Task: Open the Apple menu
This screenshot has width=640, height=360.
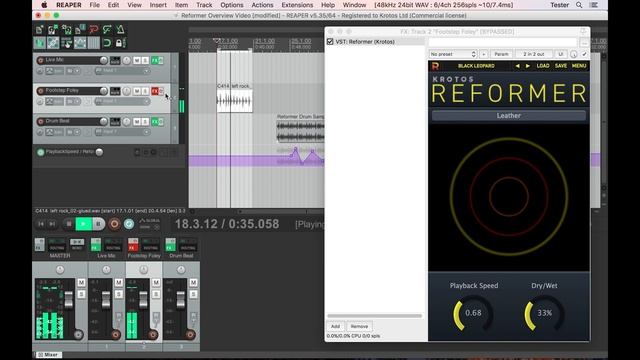Action: point(44,5)
